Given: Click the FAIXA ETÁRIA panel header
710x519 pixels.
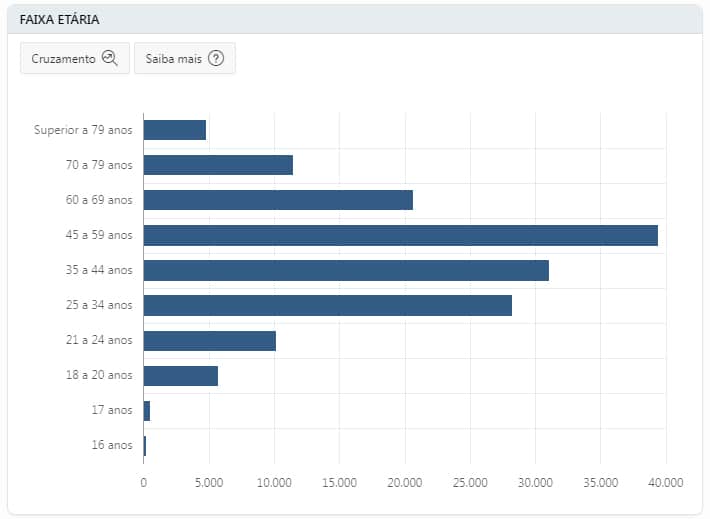Looking at the screenshot, I should pyautogui.click(x=354, y=19).
